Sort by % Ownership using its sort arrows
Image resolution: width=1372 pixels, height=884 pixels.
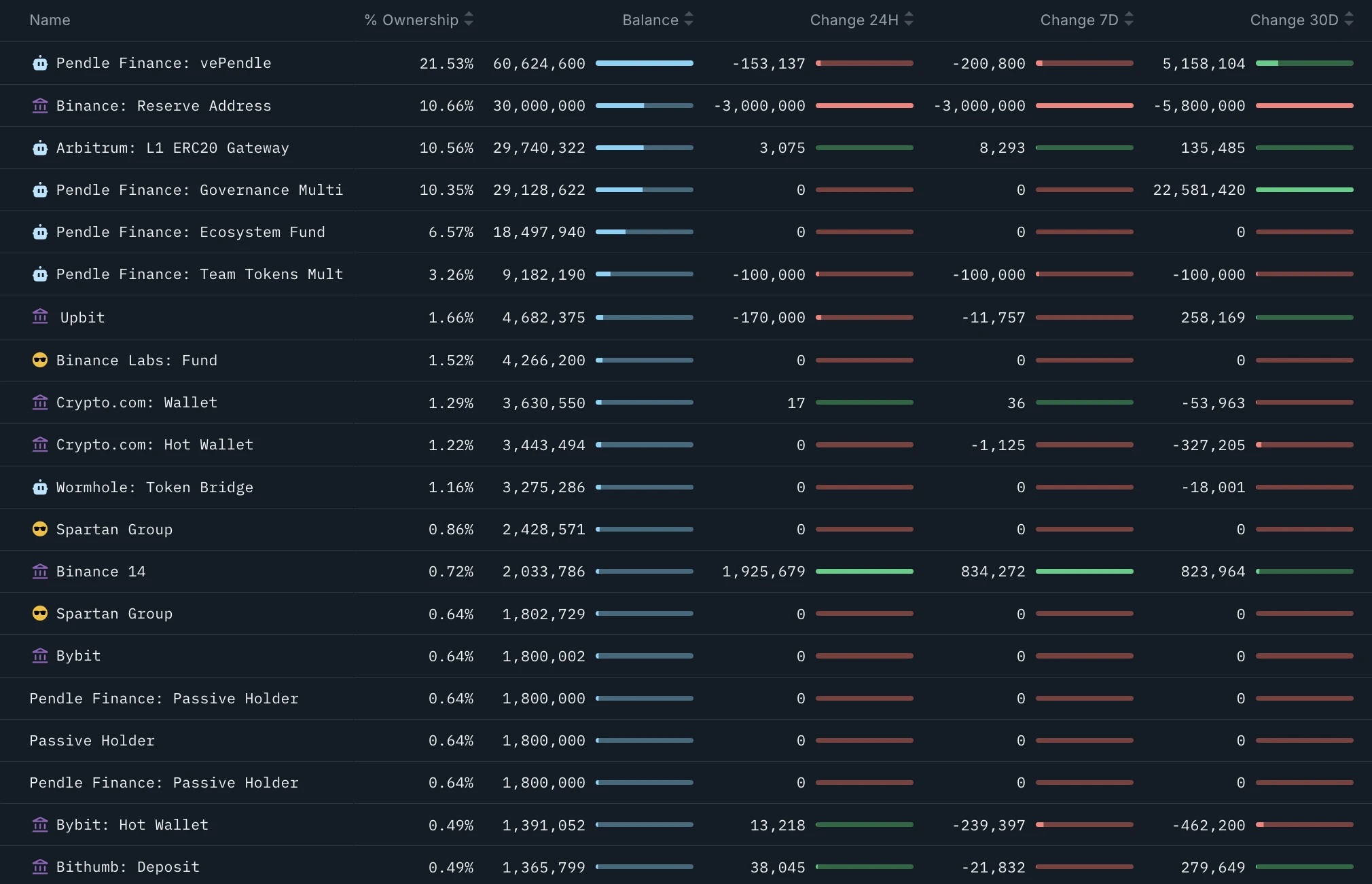469,20
